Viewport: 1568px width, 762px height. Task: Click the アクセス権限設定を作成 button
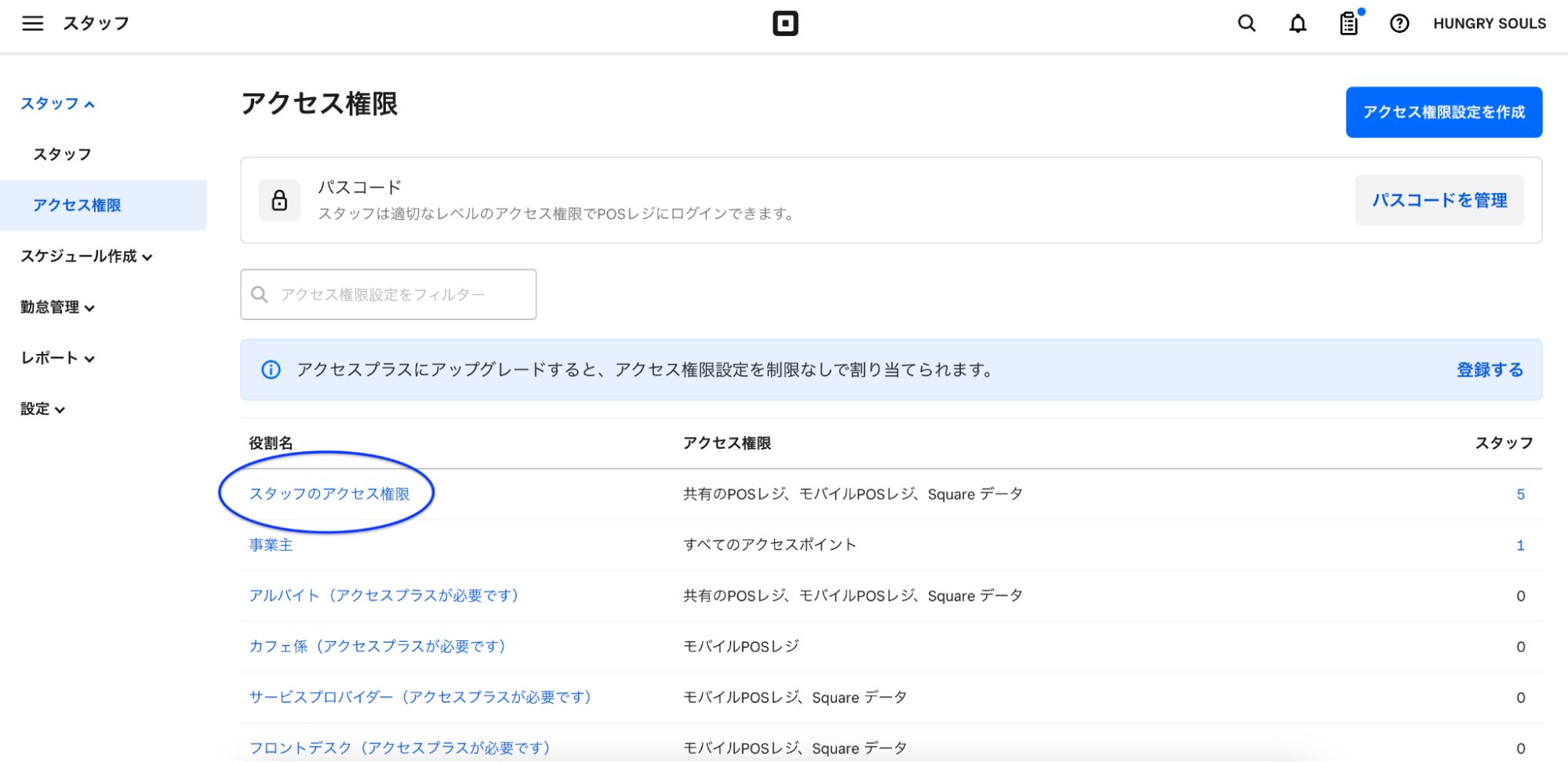pyautogui.click(x=1443, y=111)
